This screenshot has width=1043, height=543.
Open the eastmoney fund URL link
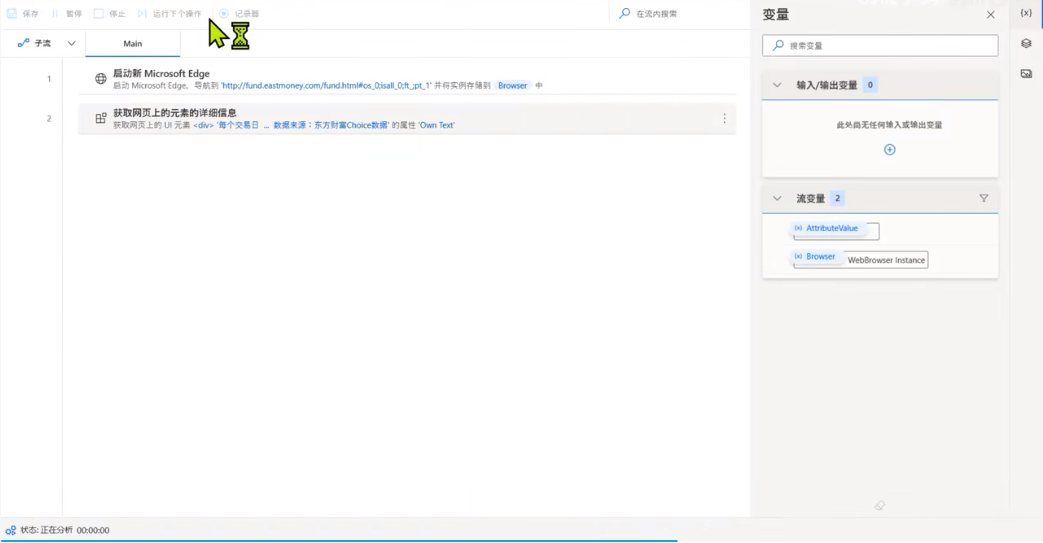[x=326, y=85]
